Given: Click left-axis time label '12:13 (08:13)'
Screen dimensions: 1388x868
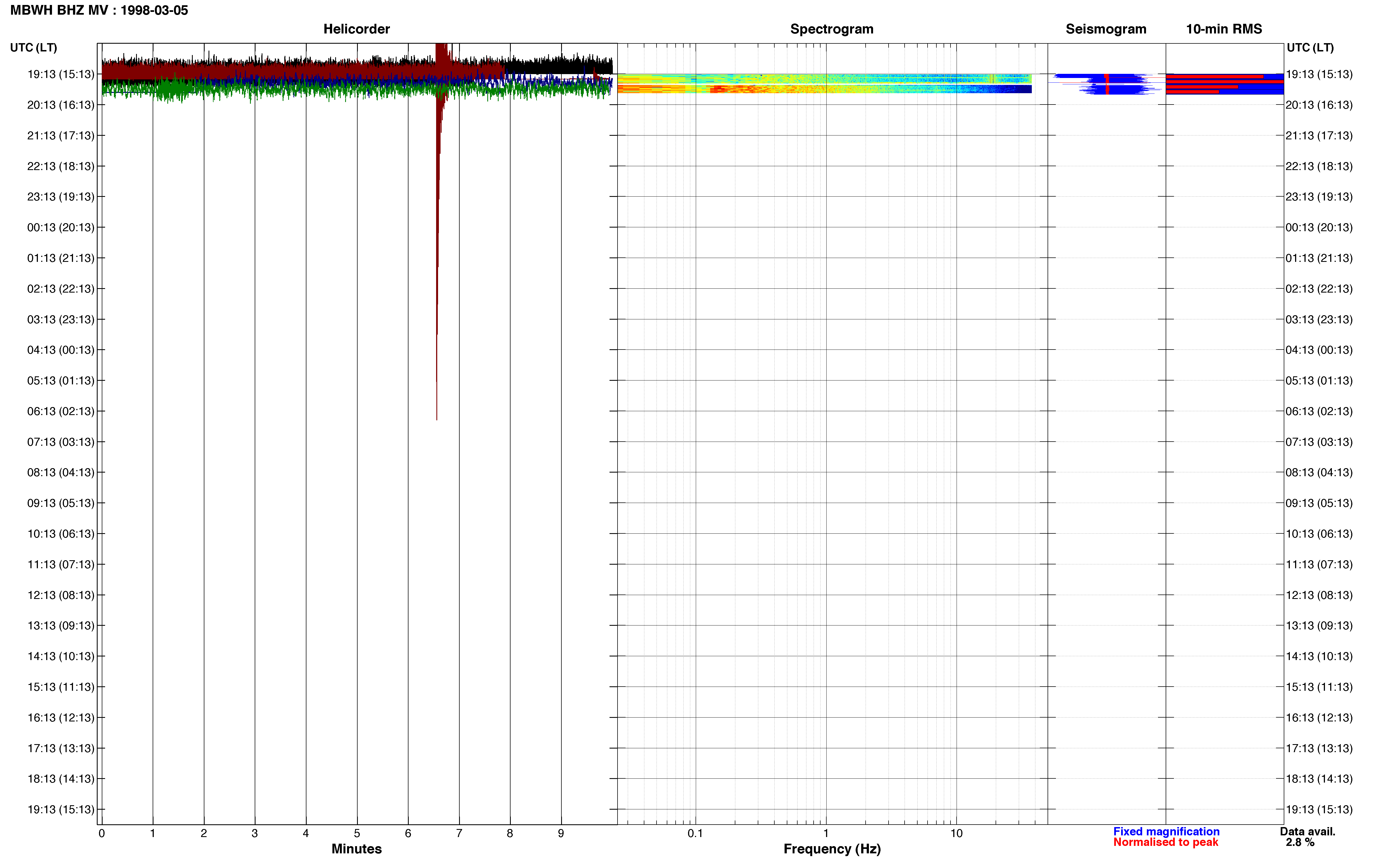Looking at the screenshot, I should pos(60,595).
